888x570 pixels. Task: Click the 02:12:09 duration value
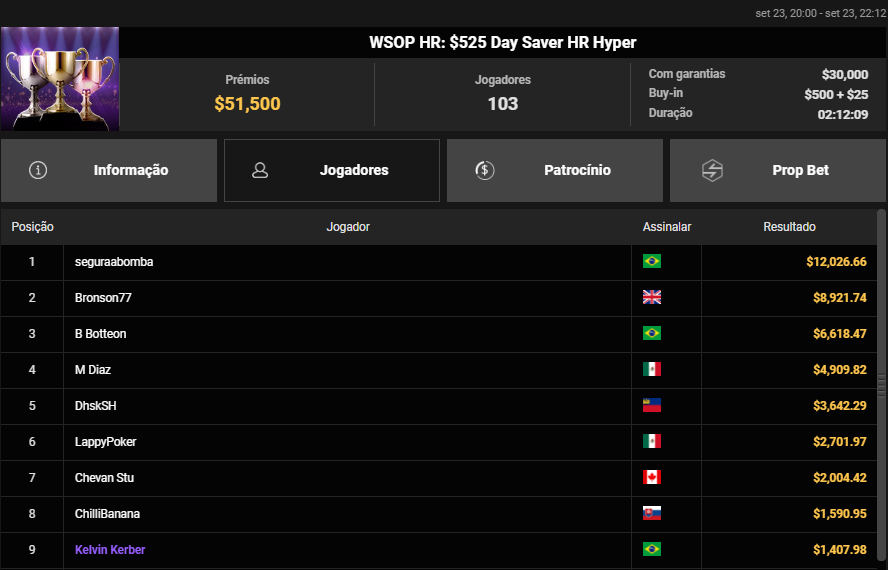pos(843,114)
